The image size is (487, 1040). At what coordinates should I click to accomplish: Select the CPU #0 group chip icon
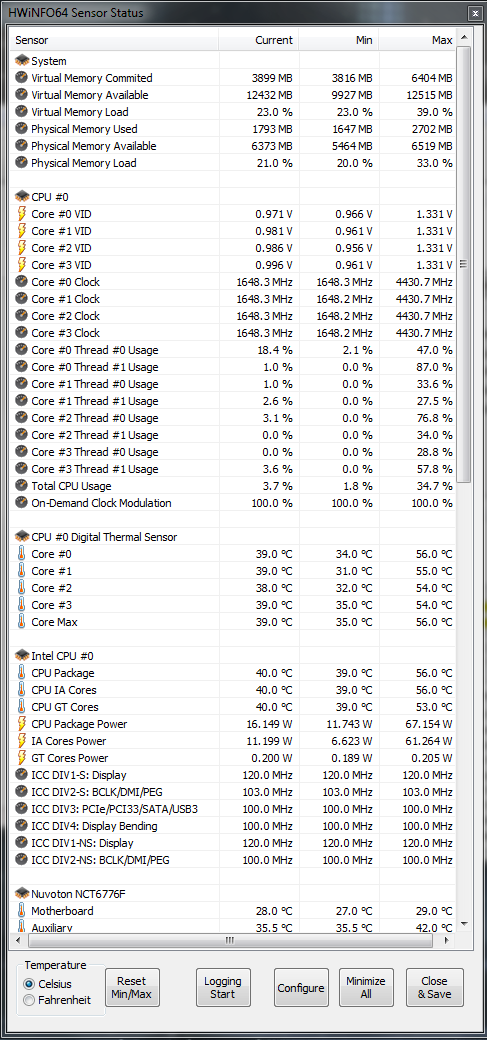[x=22, y=197]
